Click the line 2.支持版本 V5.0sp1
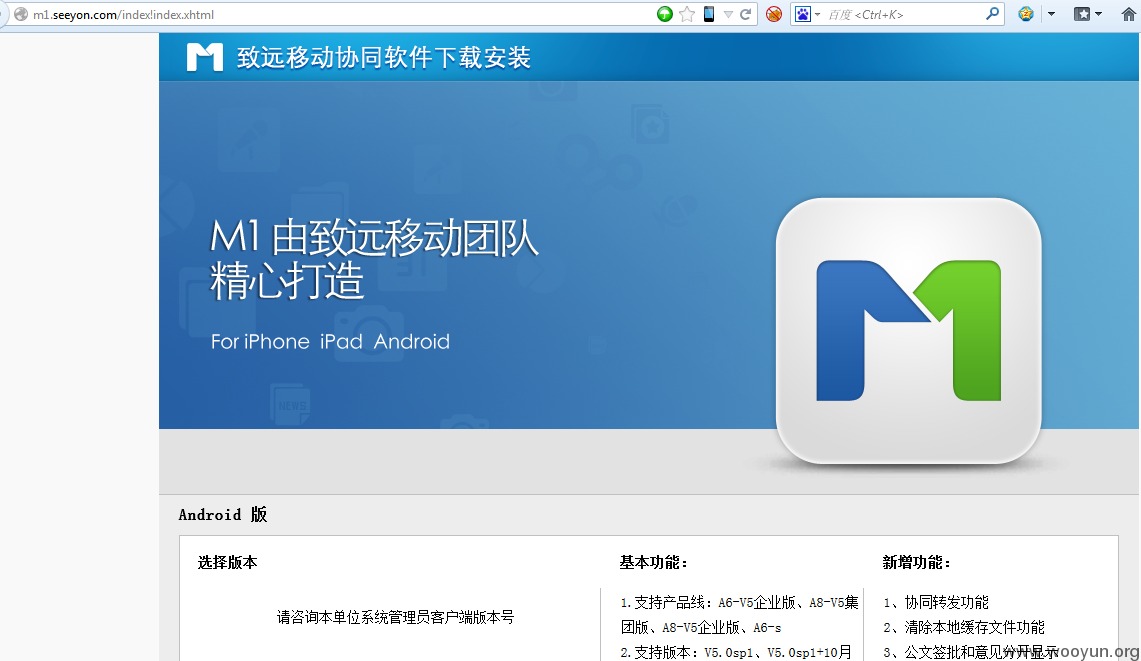Screen dimensions: 1141x661 736,652
